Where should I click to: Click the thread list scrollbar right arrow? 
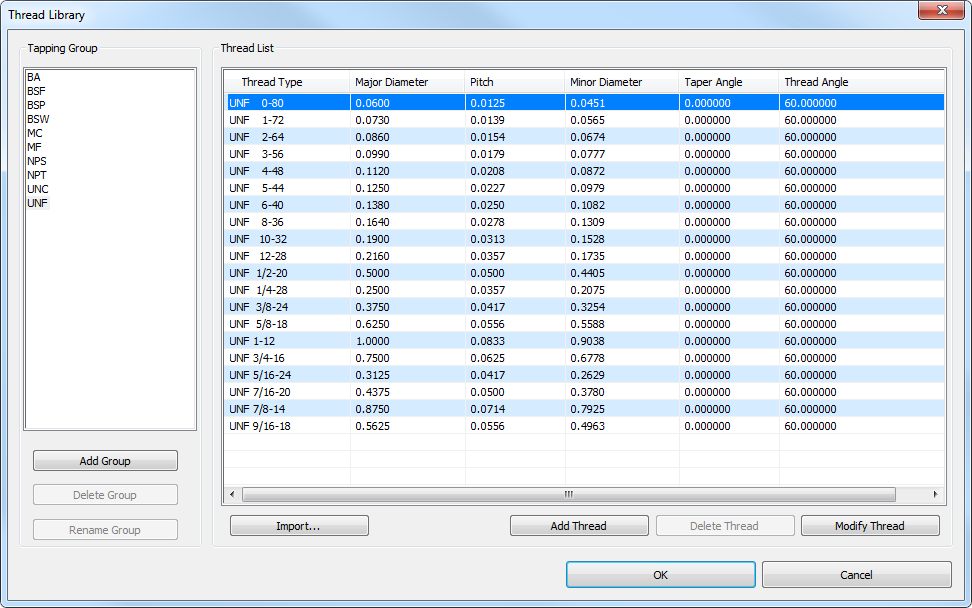[935, 495]
